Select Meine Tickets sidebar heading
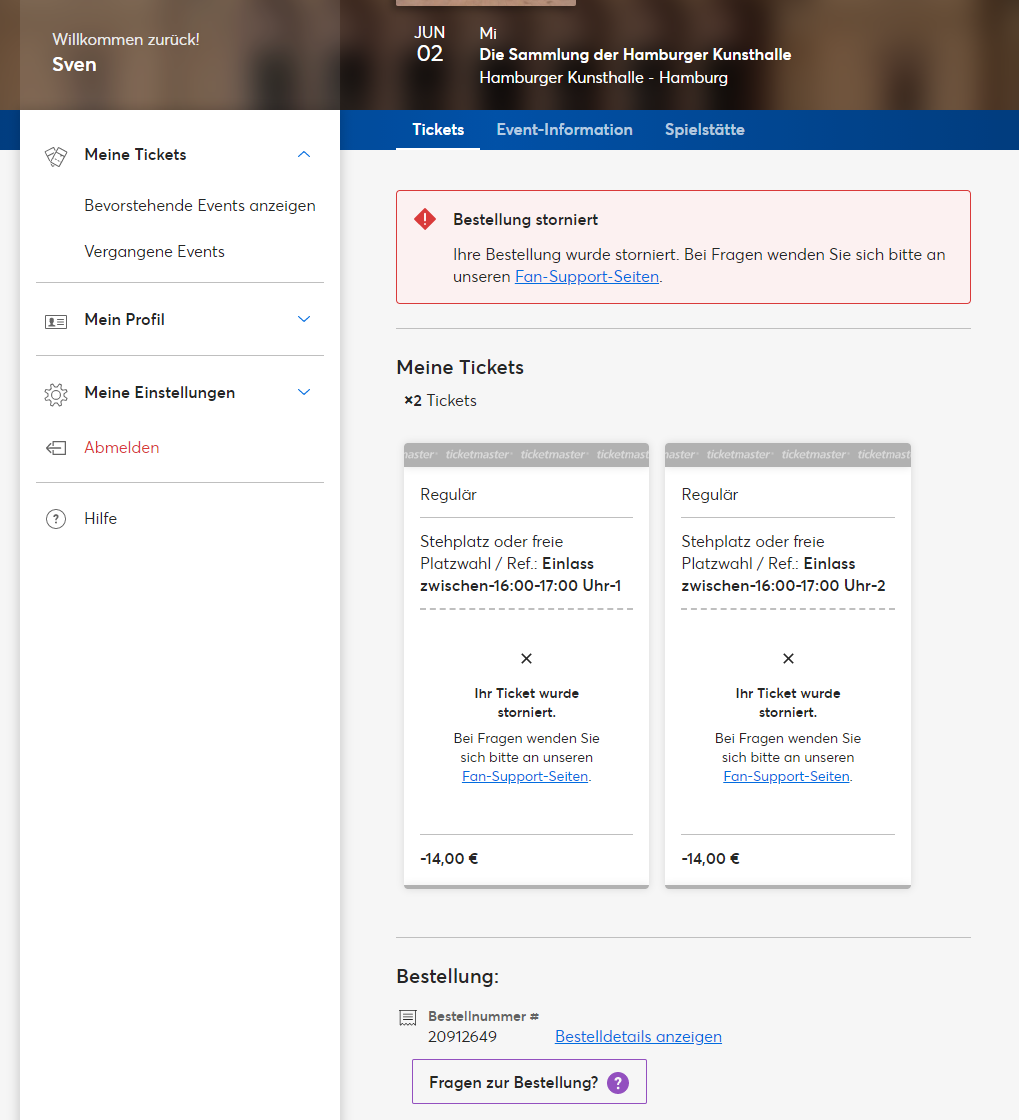Viewport: 1019px width, 1120px height. click(135, 154)
